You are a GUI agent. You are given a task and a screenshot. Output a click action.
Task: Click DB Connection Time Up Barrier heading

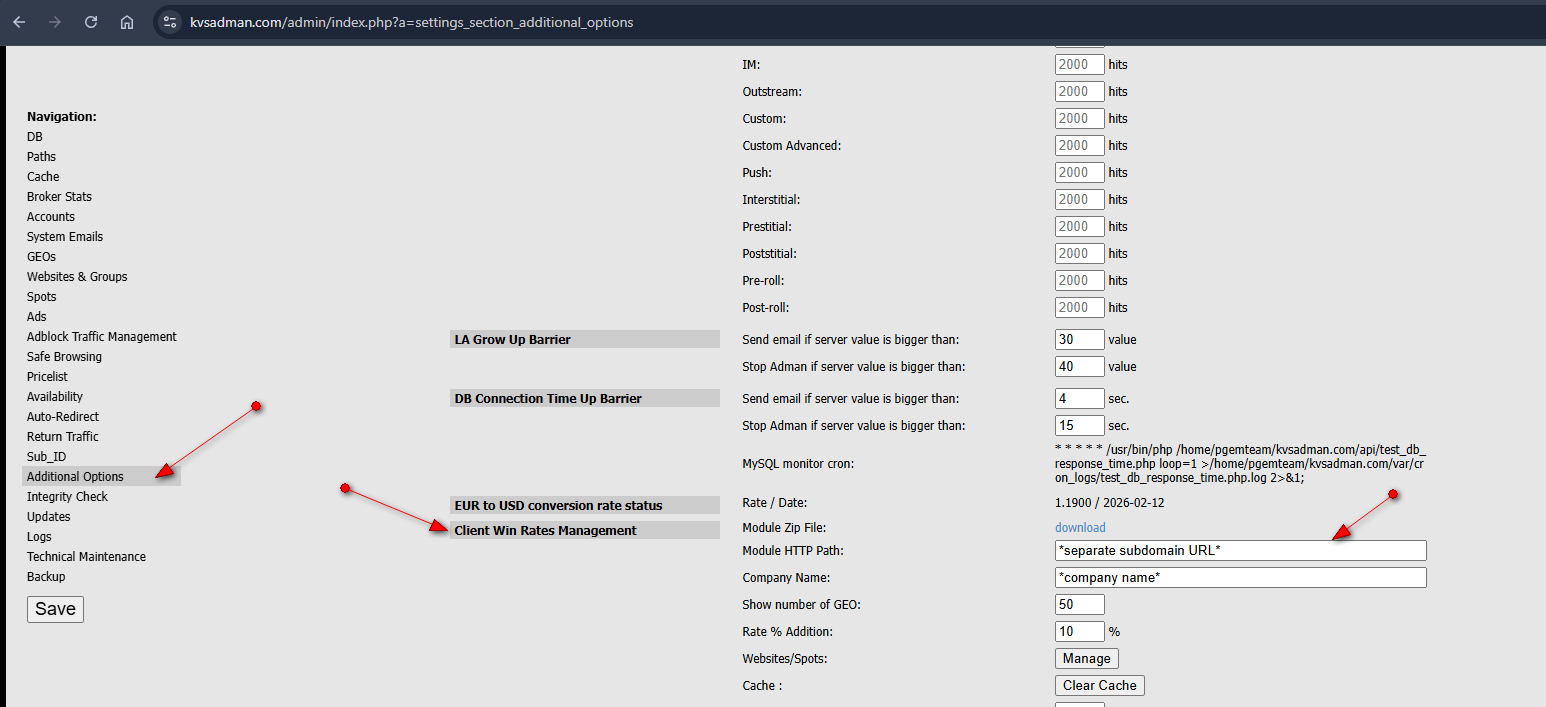pos(585,398)
